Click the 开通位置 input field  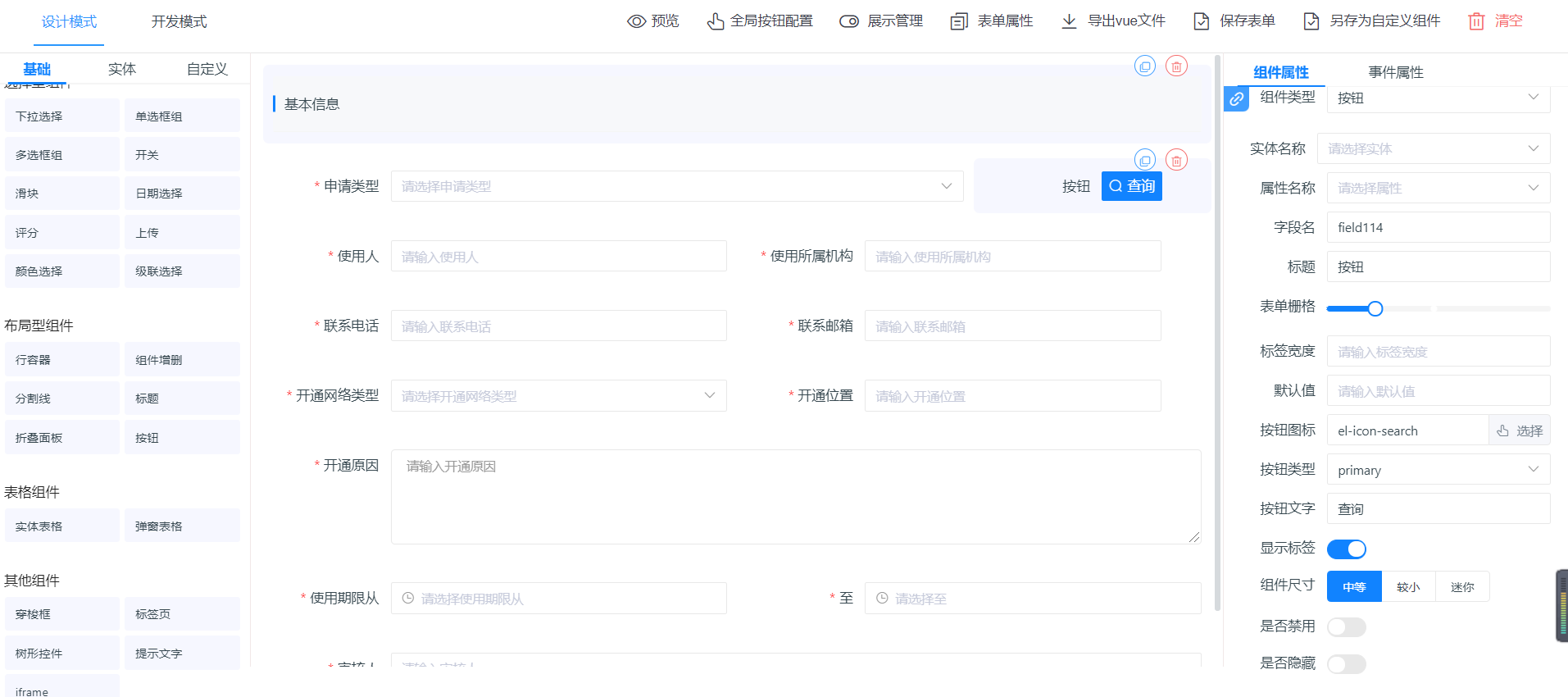1013,396
